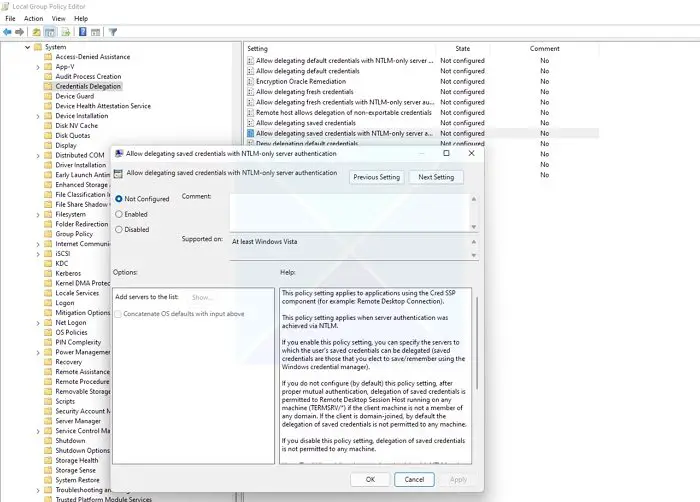Click the Show/Hide action pane icon
This screenshot has width=700, height=502.
pos(96,32)
